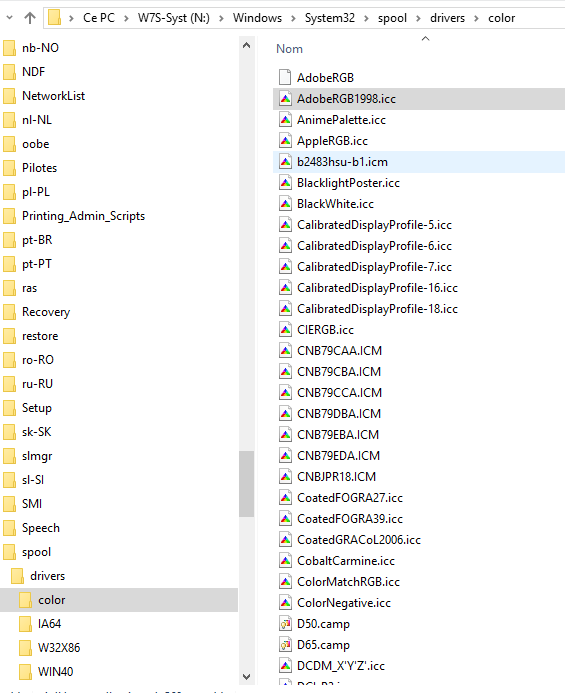This screenshot has height=693, width=565.
Task: Jump to W7S-Syst (N:) drive breadcrumb
Action: point(173,18)
